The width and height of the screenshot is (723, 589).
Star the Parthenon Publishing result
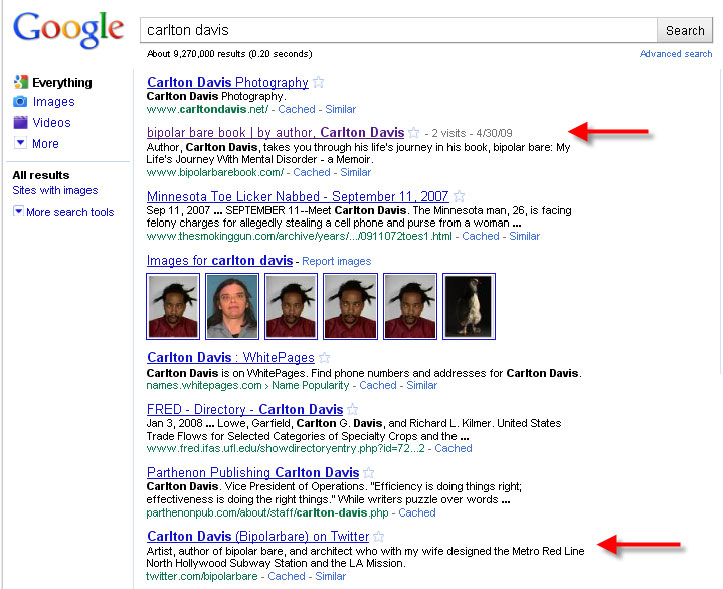pyautogui.click(x=368, y=472)
